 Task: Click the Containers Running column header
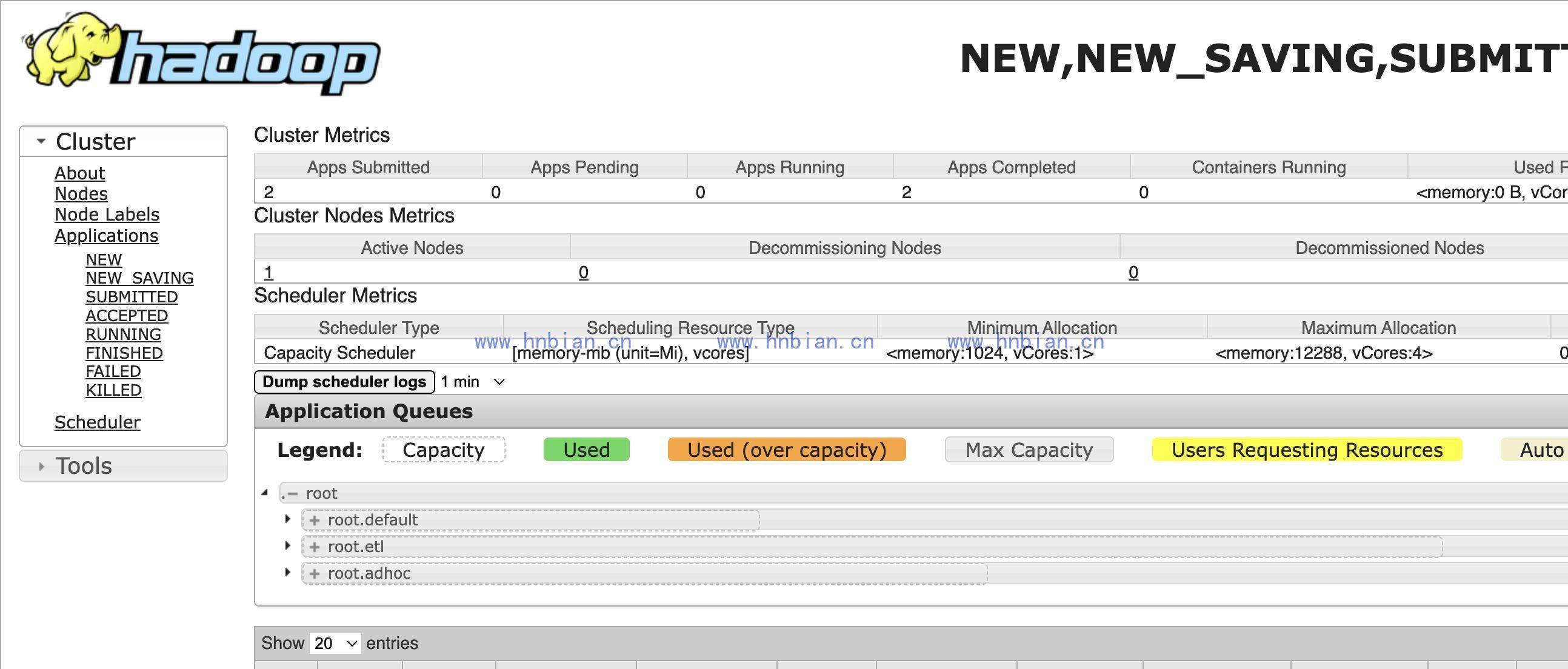(1269, 167)
